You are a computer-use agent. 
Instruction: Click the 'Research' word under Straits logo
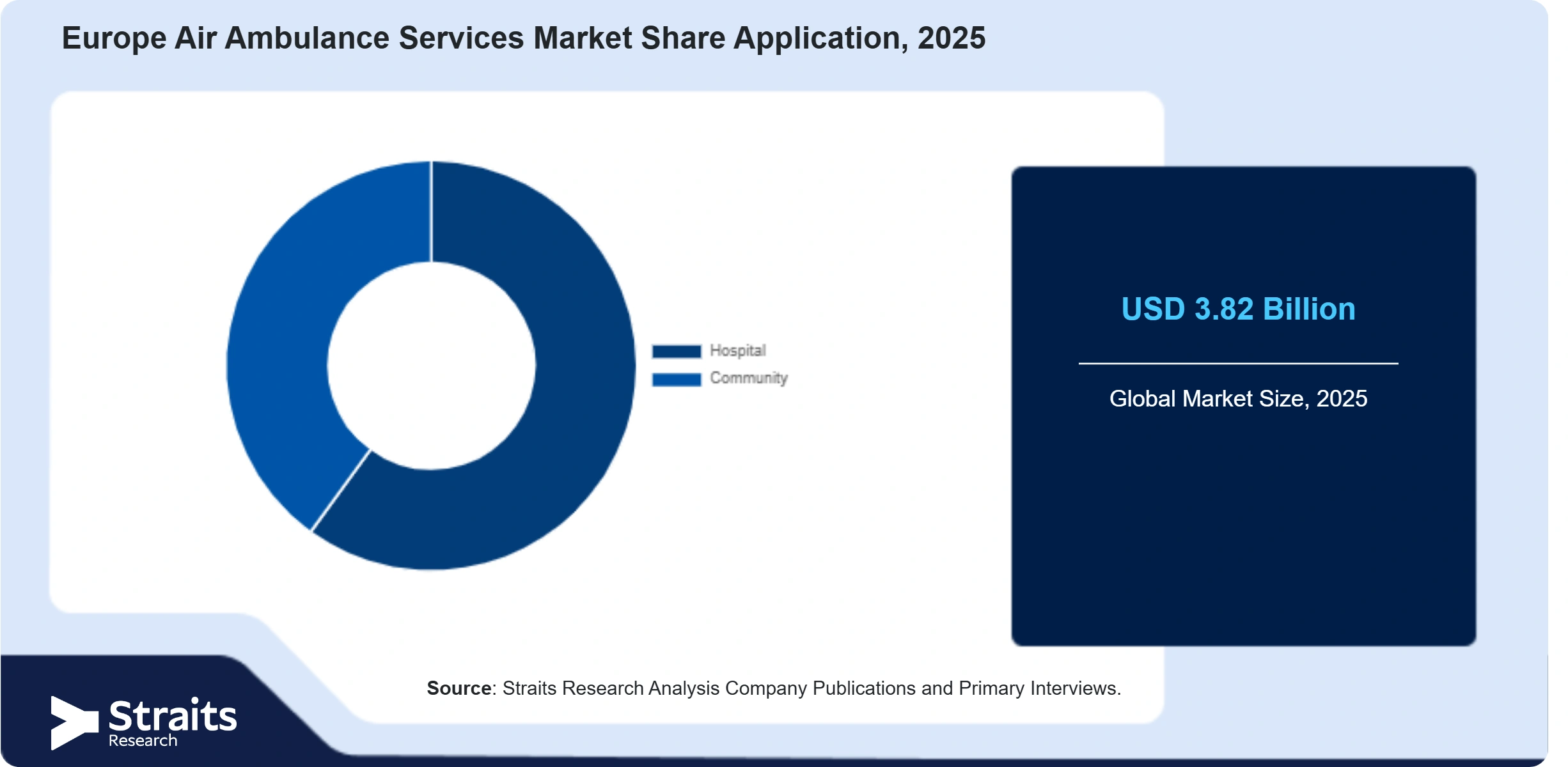[x=143, y=740]
